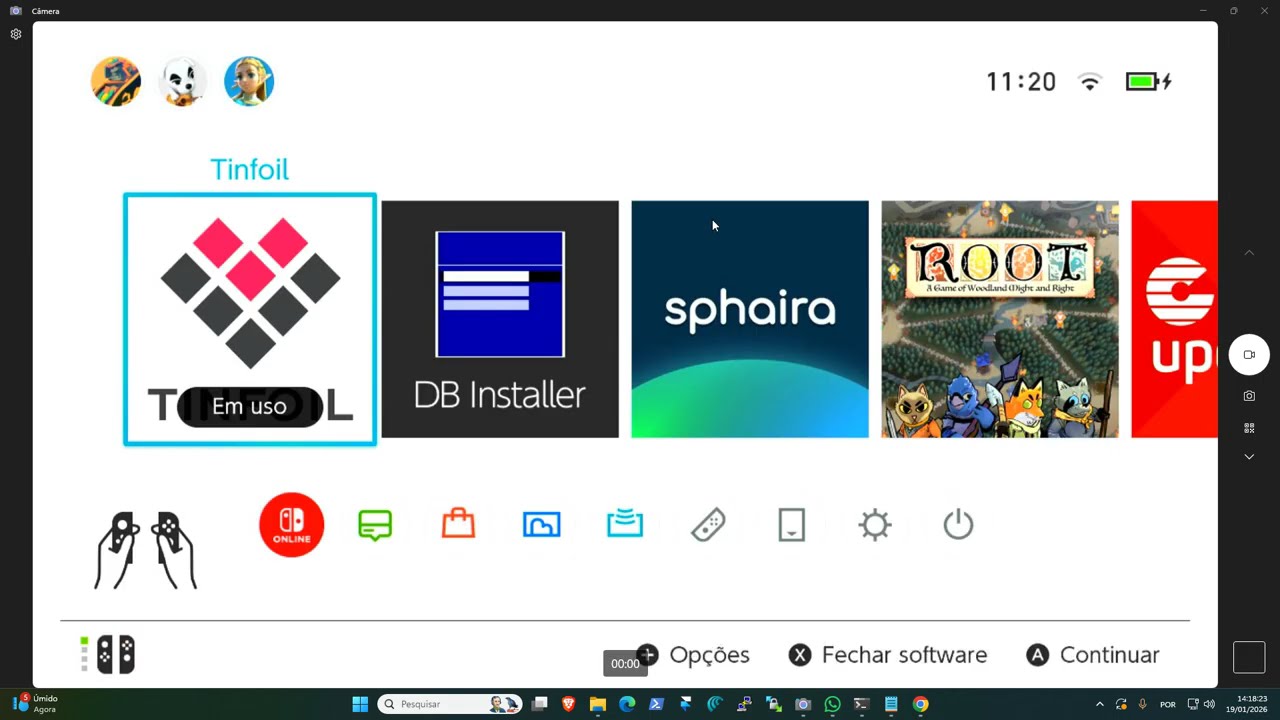This screenshot has width=1280, height=720.
Task: Click the Joy-Con controller status icon
Action: click(x=108, y=655)
